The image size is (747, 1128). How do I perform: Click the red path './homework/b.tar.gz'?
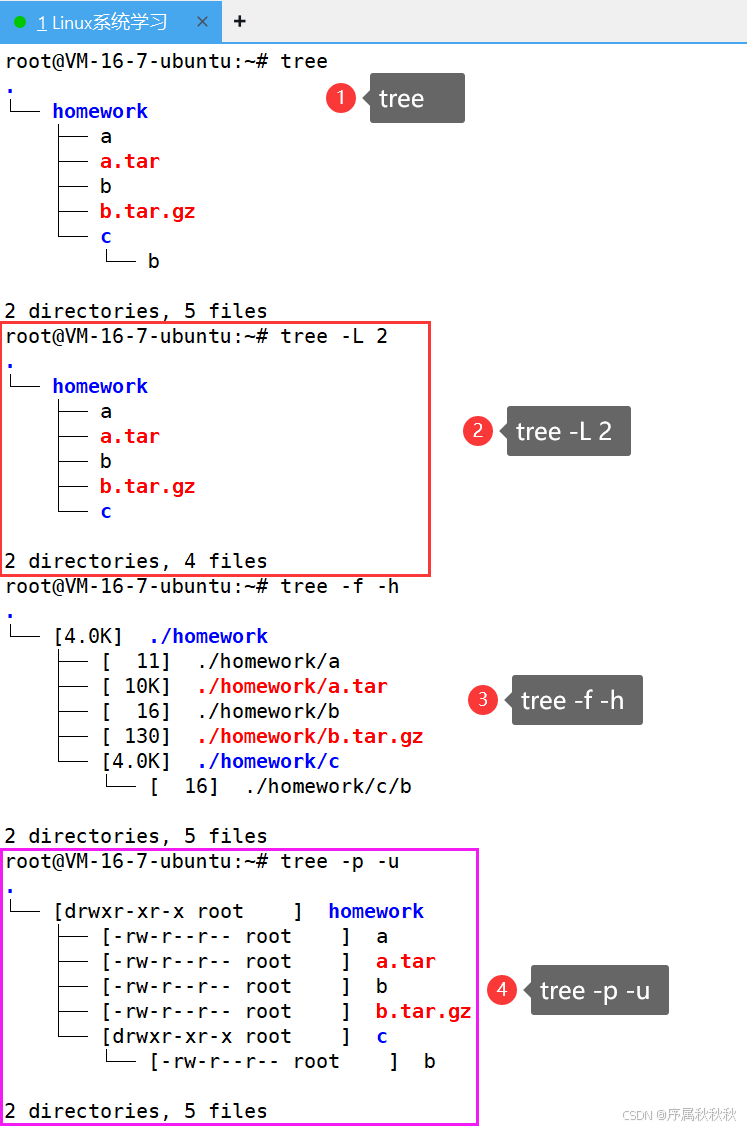(310, 737)
